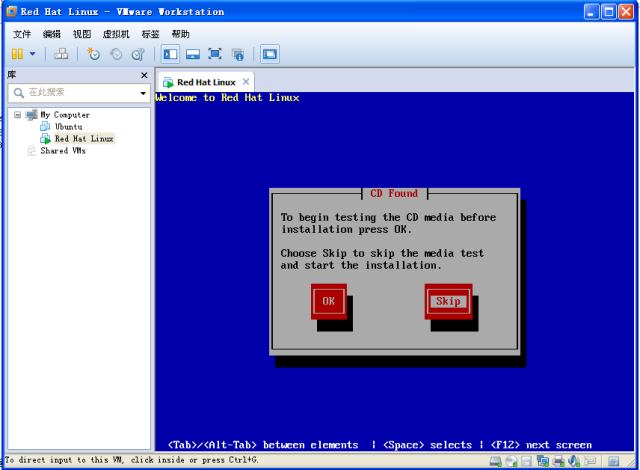The width and height of the screenshot is (640, 470).
Task: Click the VMware Workstation title bar icon
Action: (x=12, y=11)
